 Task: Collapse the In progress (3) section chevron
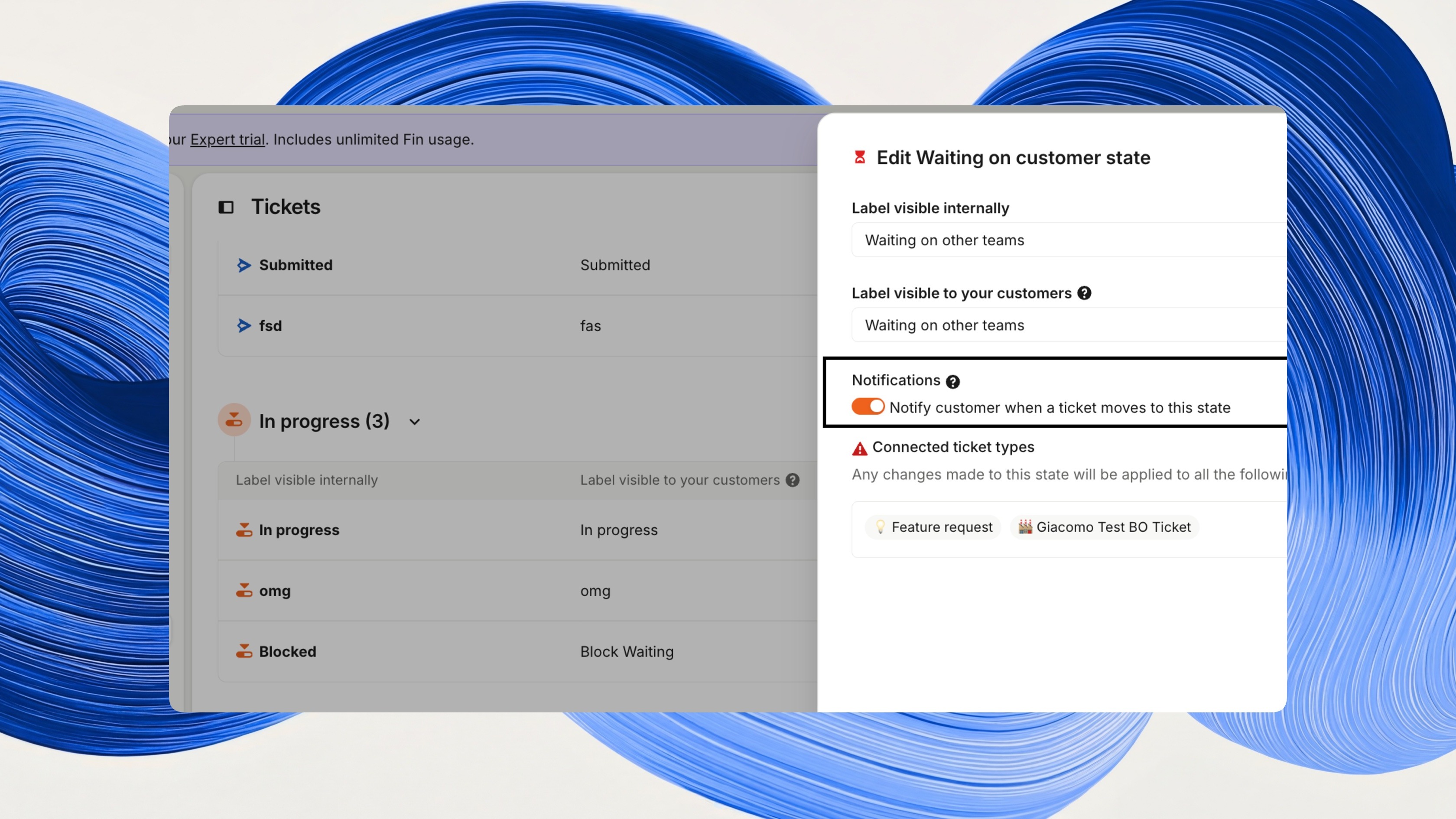point(414,422)
